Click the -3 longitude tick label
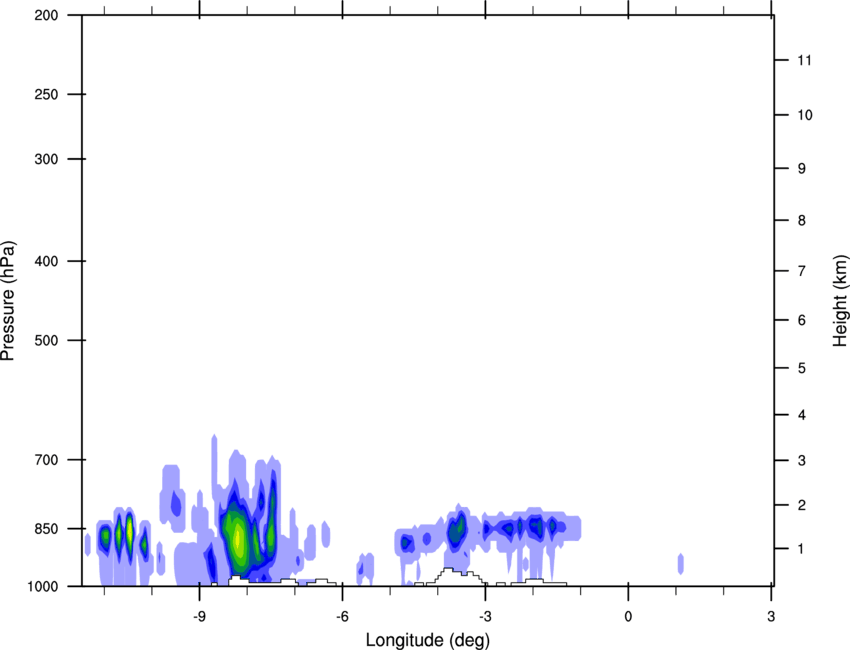 pos(485,617)
